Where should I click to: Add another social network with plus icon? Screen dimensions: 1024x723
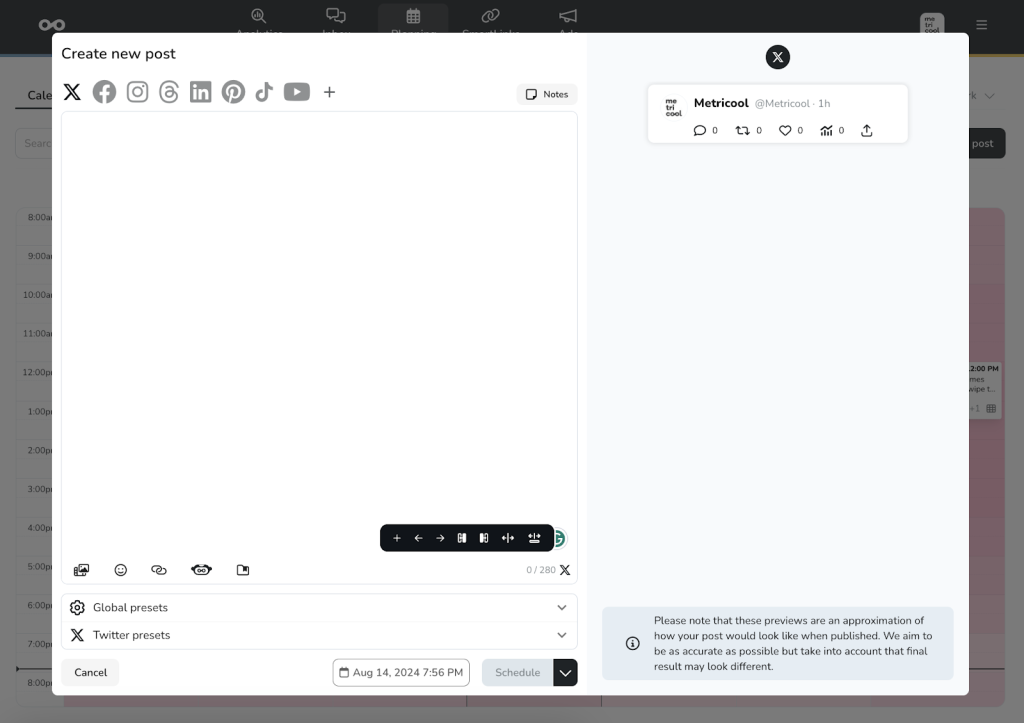point(330,92)
